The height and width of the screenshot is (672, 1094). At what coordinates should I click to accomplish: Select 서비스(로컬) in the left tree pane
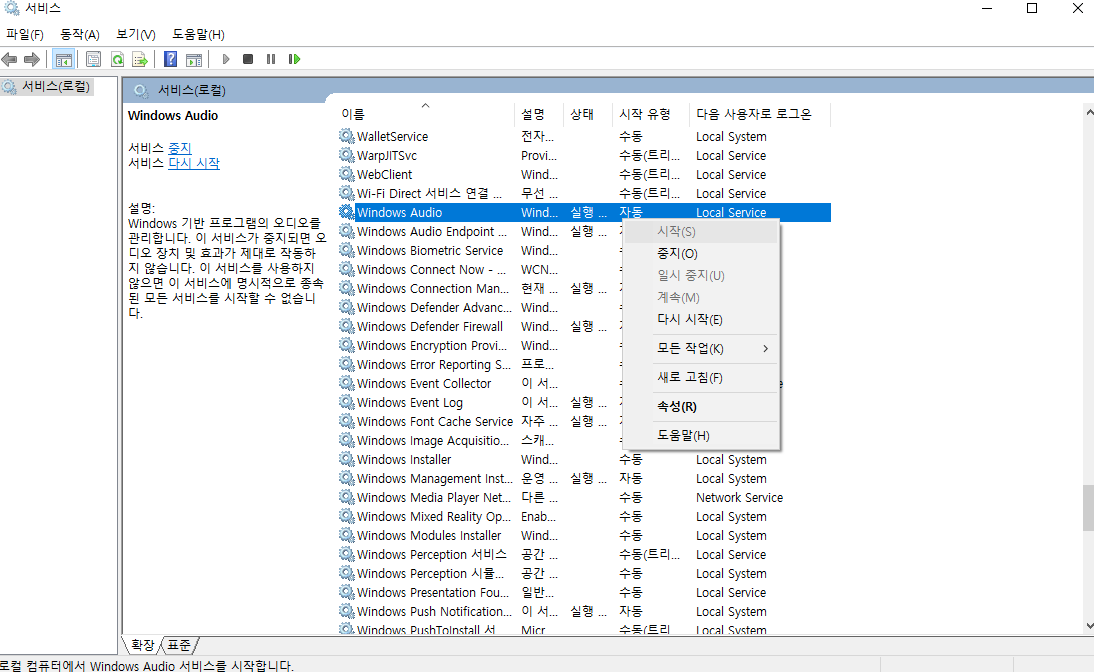[55, 85]
